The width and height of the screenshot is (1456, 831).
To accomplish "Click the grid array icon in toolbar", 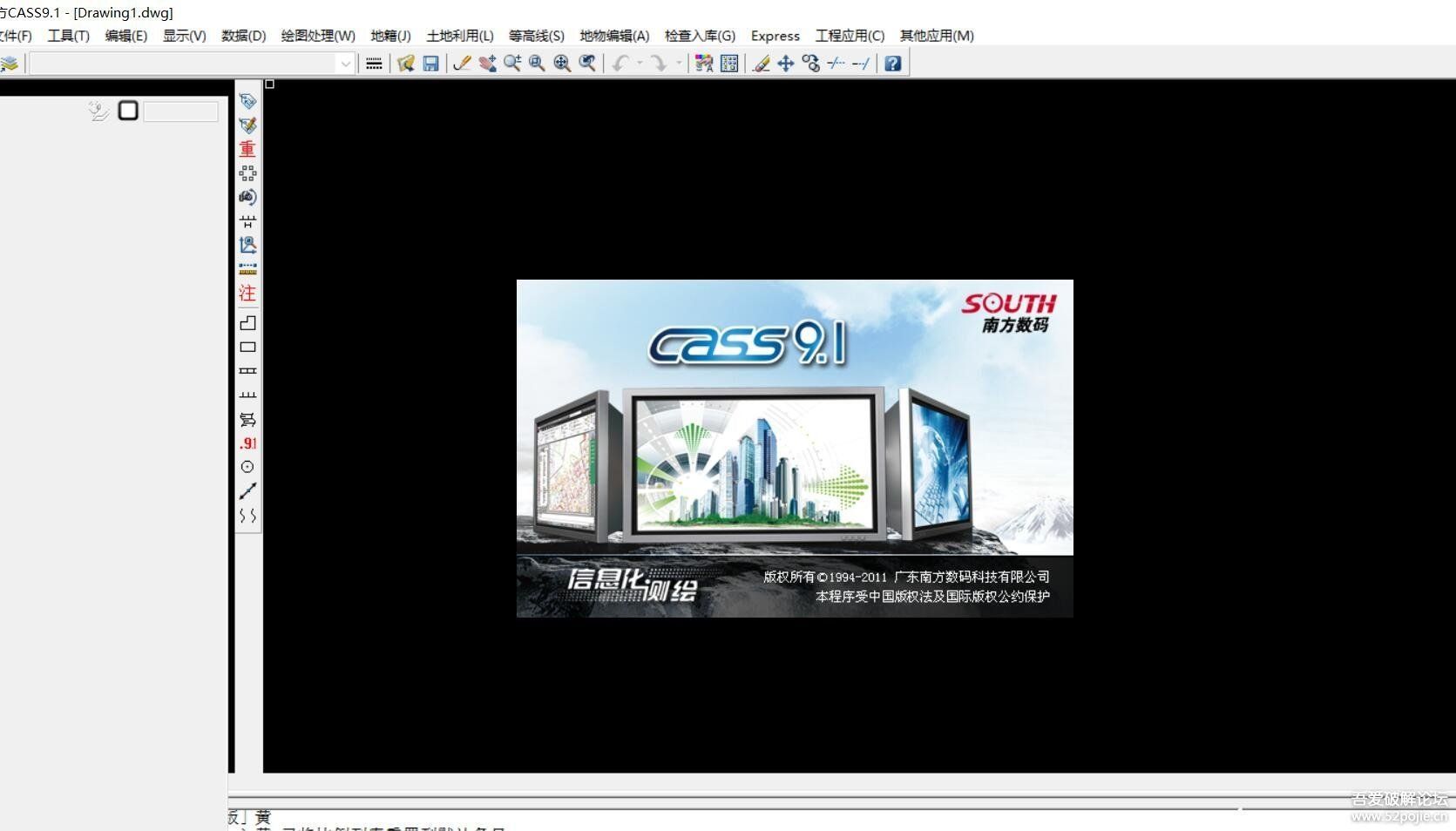I will tap(729, 64).
